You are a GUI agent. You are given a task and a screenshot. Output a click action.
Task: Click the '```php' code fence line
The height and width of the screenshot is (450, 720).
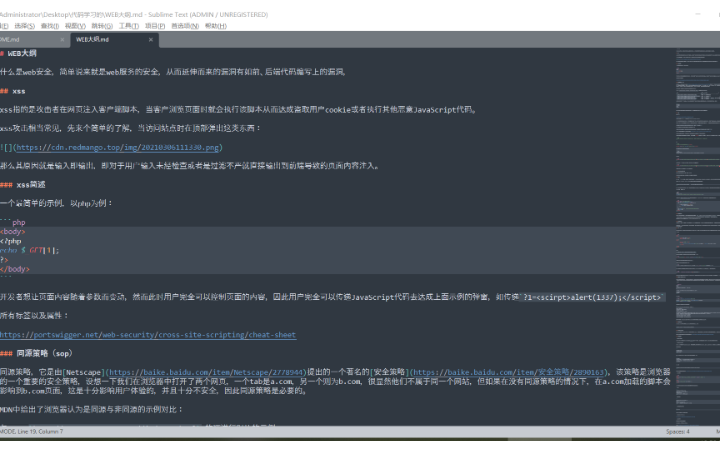coord(13,222)
